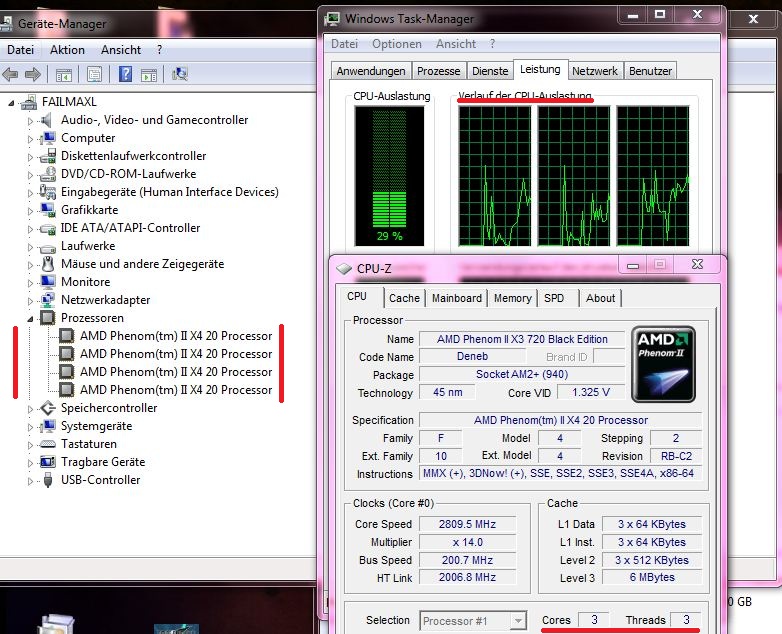Expand the Speichercontroller branch arrow

[30, 409]
